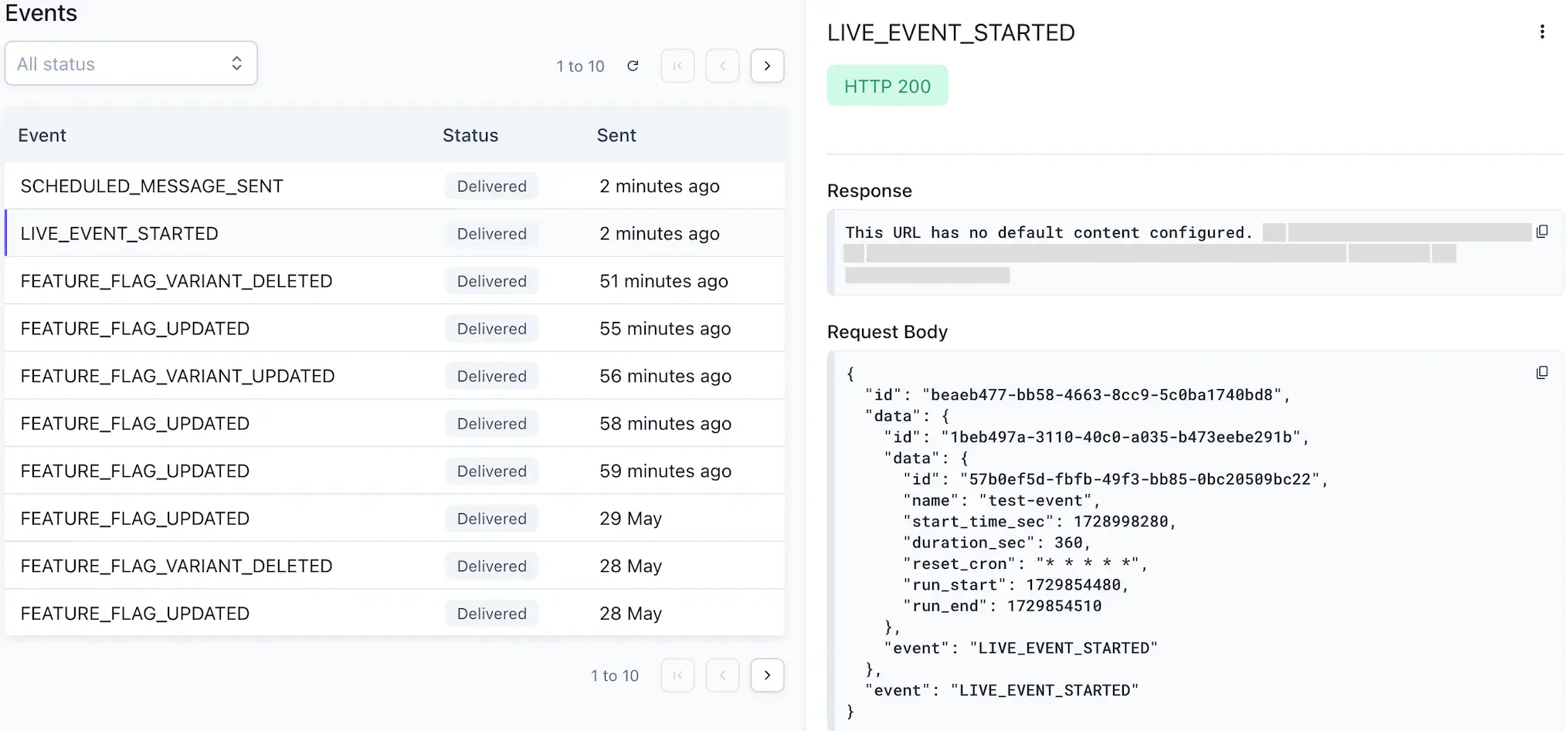Image resolution: width=1568 pixels, height=731 pixels.
Task: Click the "reset_cron" line in request body
Action: point(1026,563)
